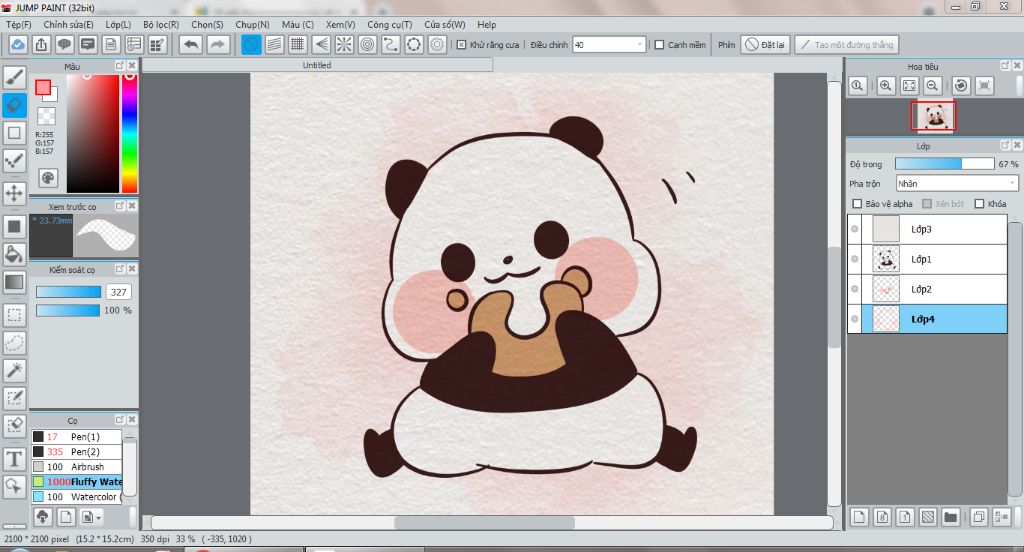1024x552 pixels.
Task: Hide layer Lớp1 visibility dot
Action: pyautogui.click(x=854, y=259)
